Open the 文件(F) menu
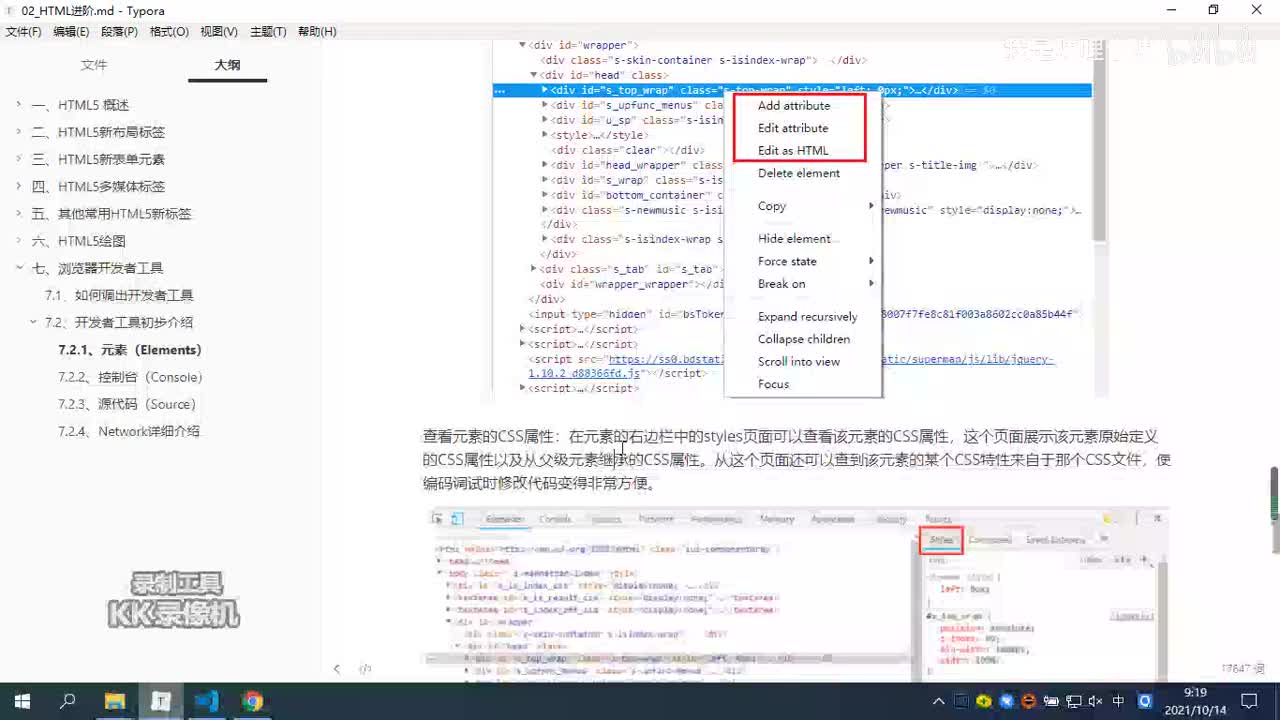Screen dimensions: 1280x720 pos(23,32)
